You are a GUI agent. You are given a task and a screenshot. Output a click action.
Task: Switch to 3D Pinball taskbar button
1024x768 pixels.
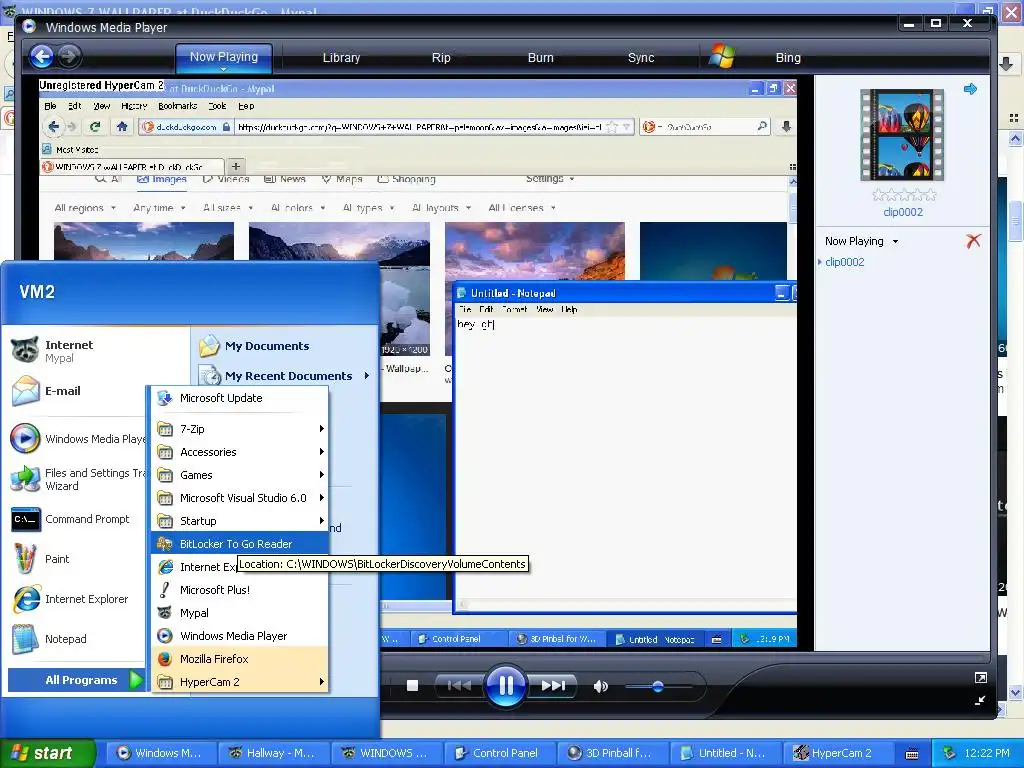tap(611, 753)
